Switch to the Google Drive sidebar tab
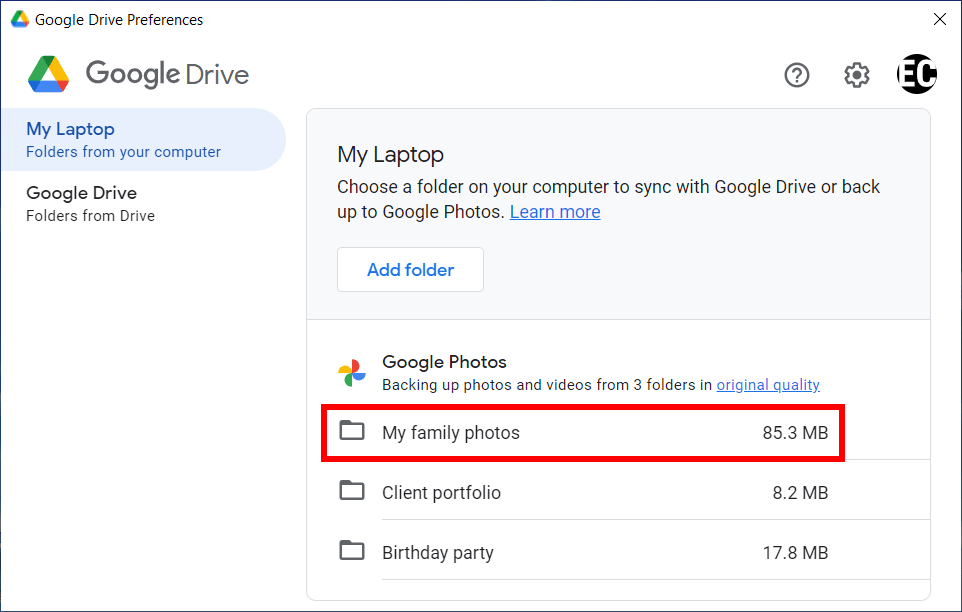Image resolution: width=962 pixels, height=612 pixels. tap(144, 204)
